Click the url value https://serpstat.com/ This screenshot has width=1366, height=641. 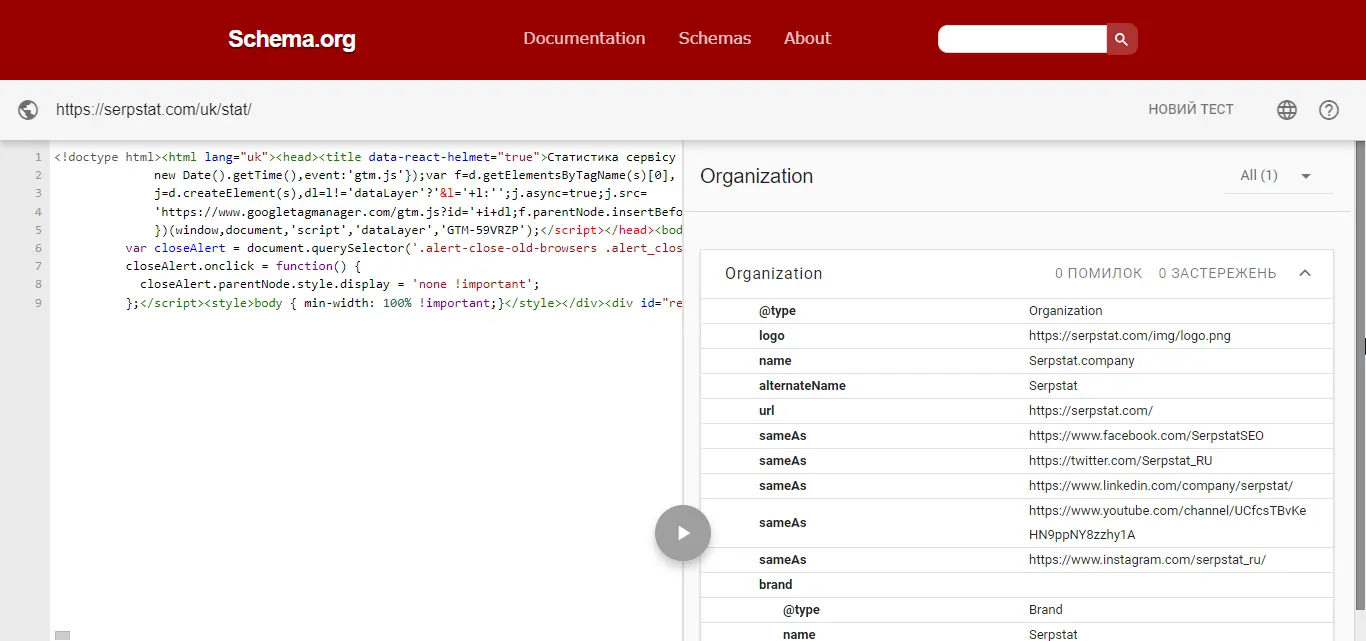coord(1090,411)
